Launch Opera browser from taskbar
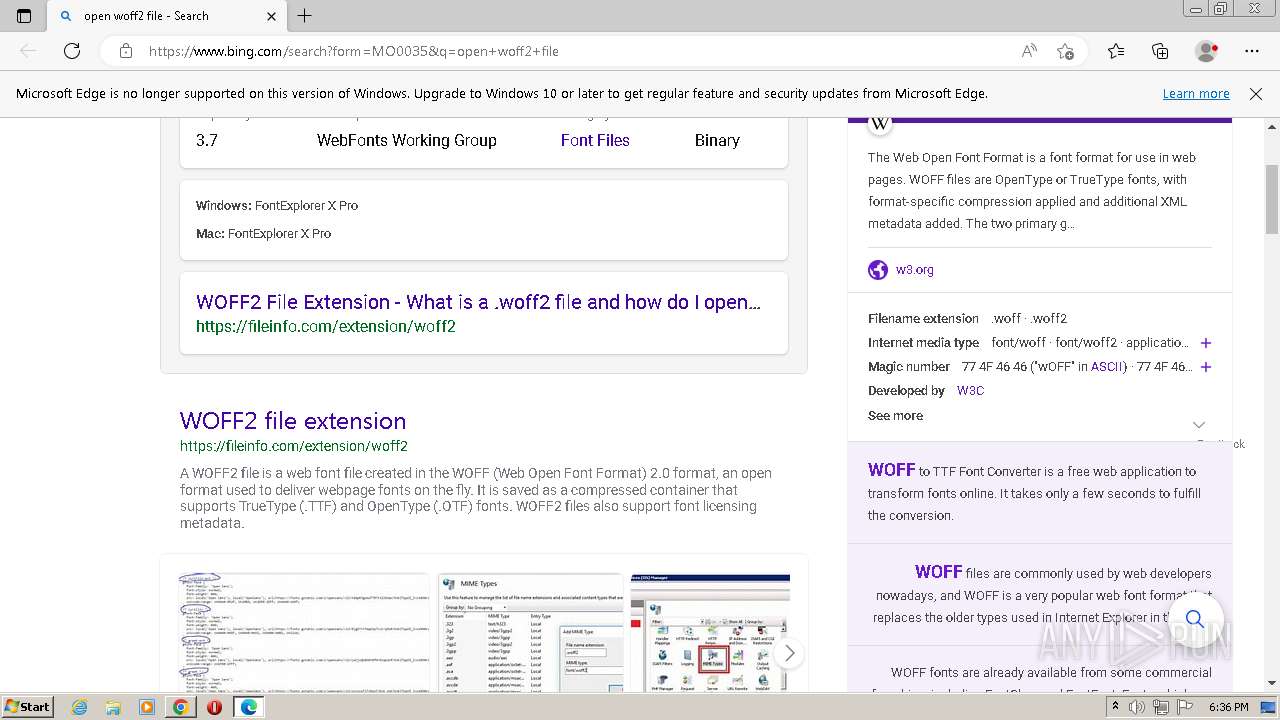1280x720 pixels. (214, 707)
